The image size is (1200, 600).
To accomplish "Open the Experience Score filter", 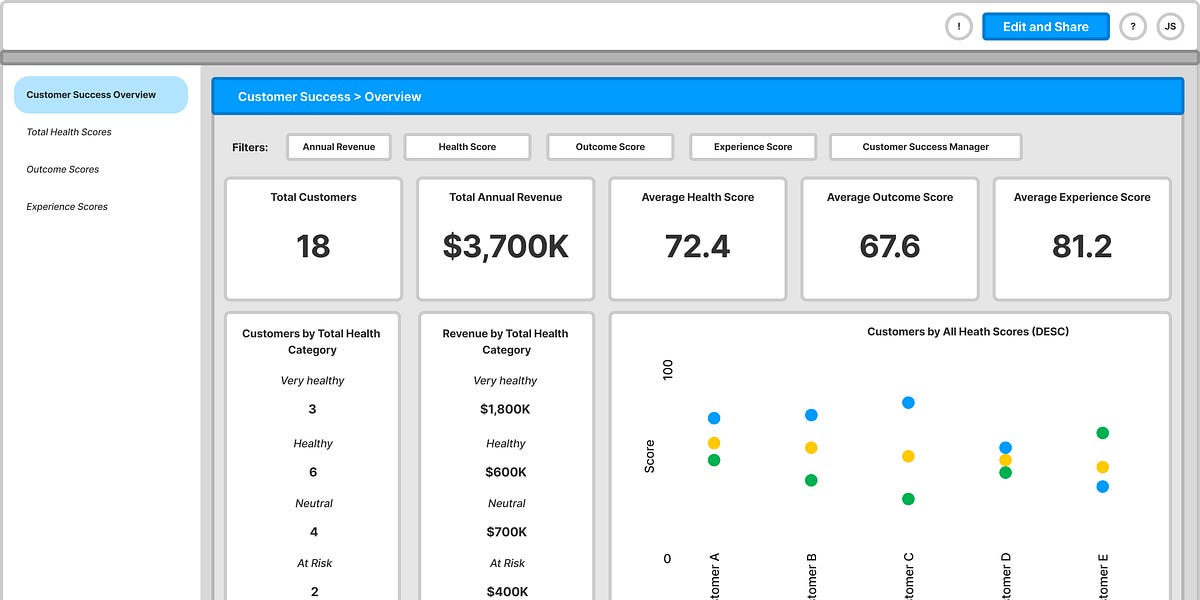I will 753,146.
